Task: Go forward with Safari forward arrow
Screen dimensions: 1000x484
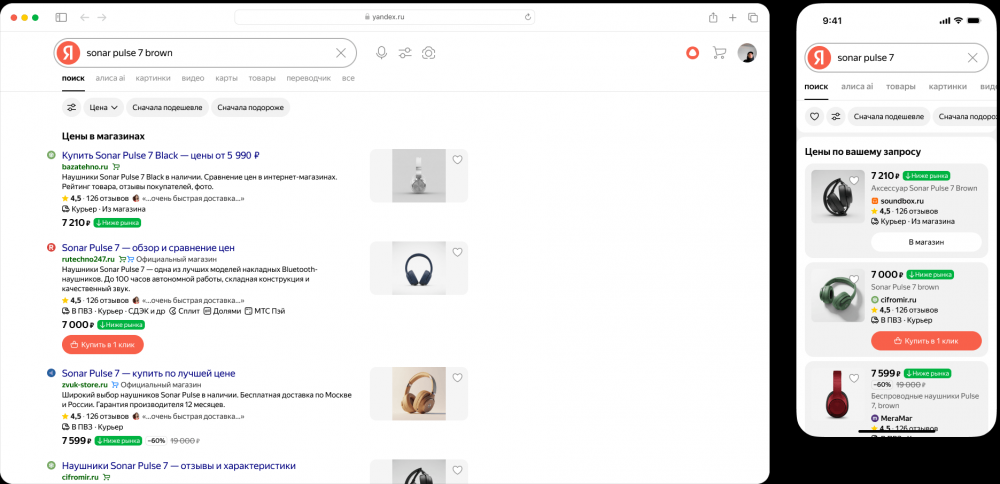Action: point(102,17)
